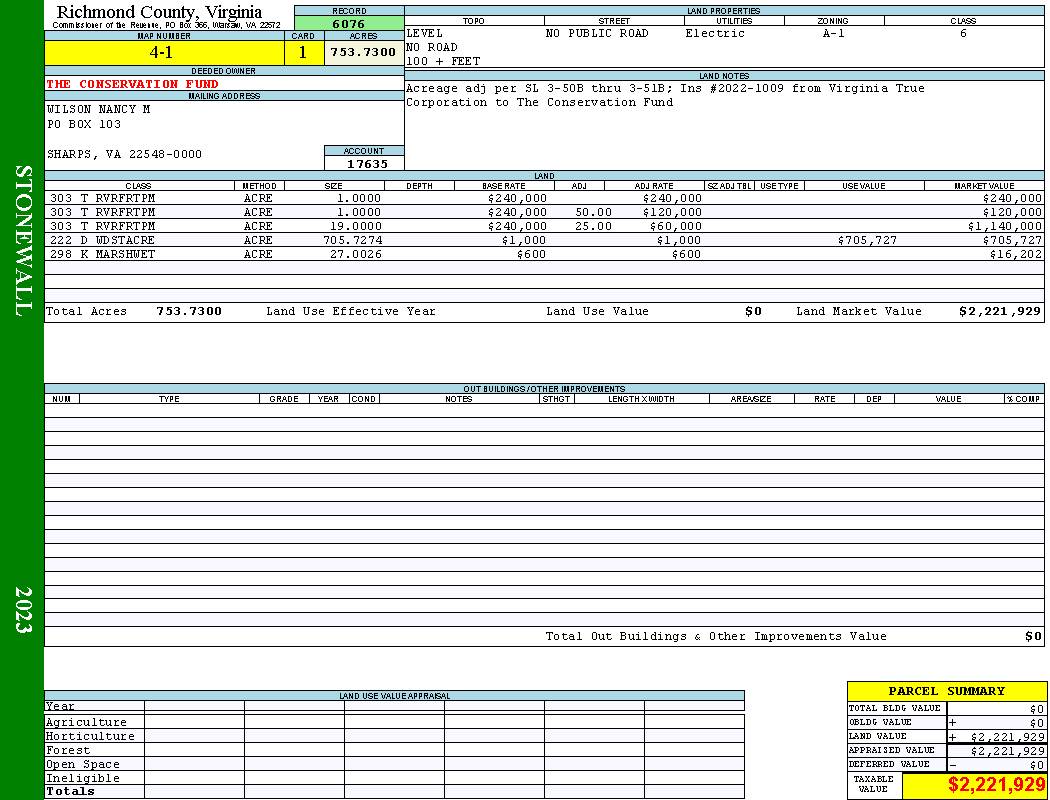1050x800 pixels.
Task: Click Land Use Value $0
Action: click(753, 311)
